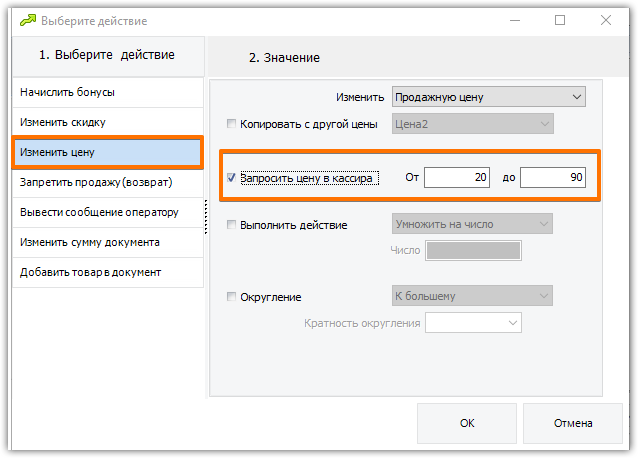Viewport: 638px width, 458px height.
Task: Enable the 'Округление' checkbox
Action: [x=231, y=297]
